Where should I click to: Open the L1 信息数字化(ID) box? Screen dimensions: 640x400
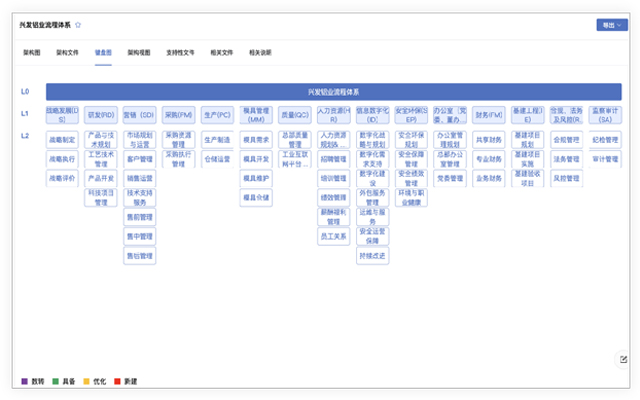(x=372, y=115)
